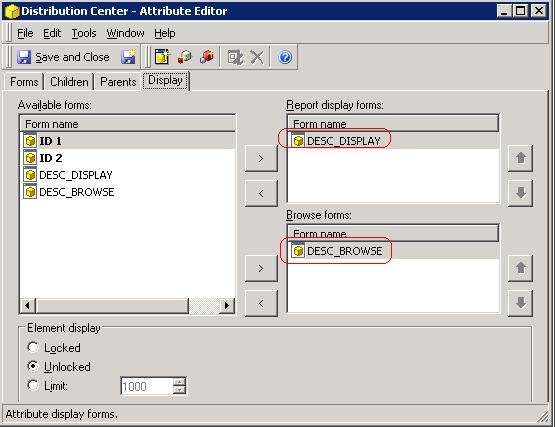Image resolution: width=556 pixels, height=427 pixels.
Task: Click the new attribute form toolbar icon
Action: (162, 57)
